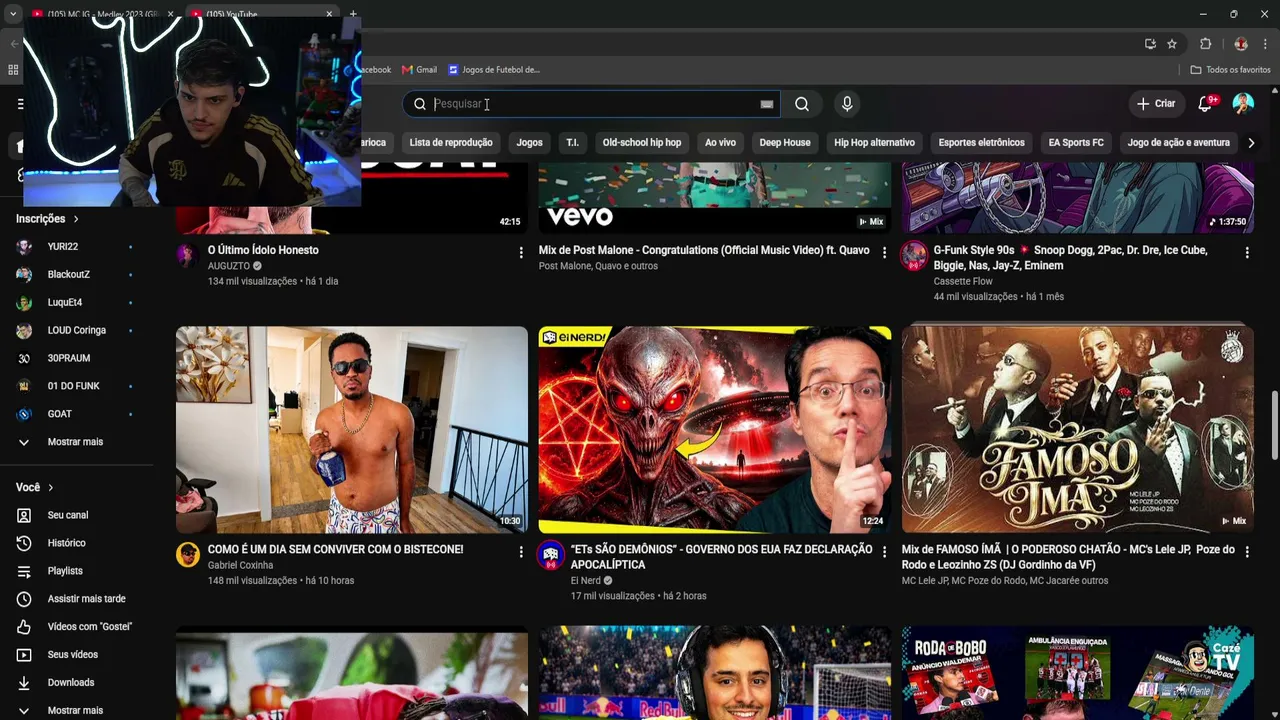Click the search magnifier button

pos(802,104)
